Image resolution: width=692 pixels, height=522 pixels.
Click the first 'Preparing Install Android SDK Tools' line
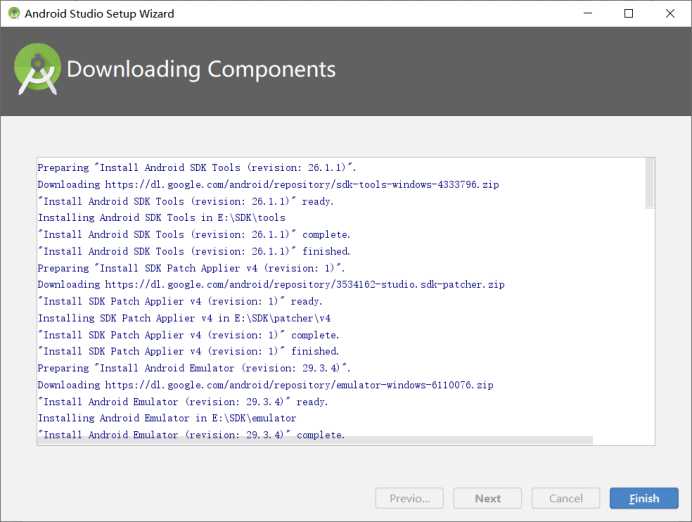tap(197, 168)
